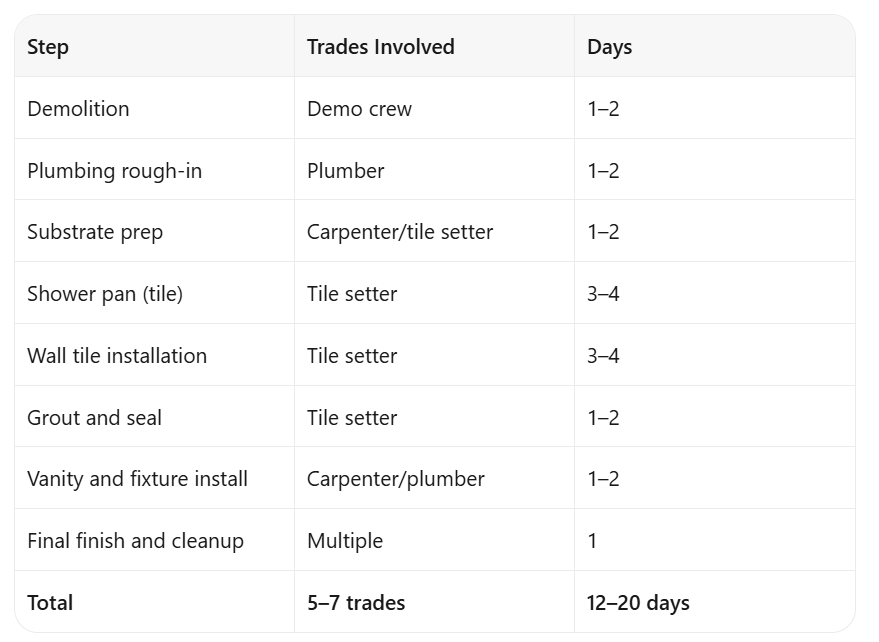Select 3–4 days in Shower pan row

coord(603,294)
